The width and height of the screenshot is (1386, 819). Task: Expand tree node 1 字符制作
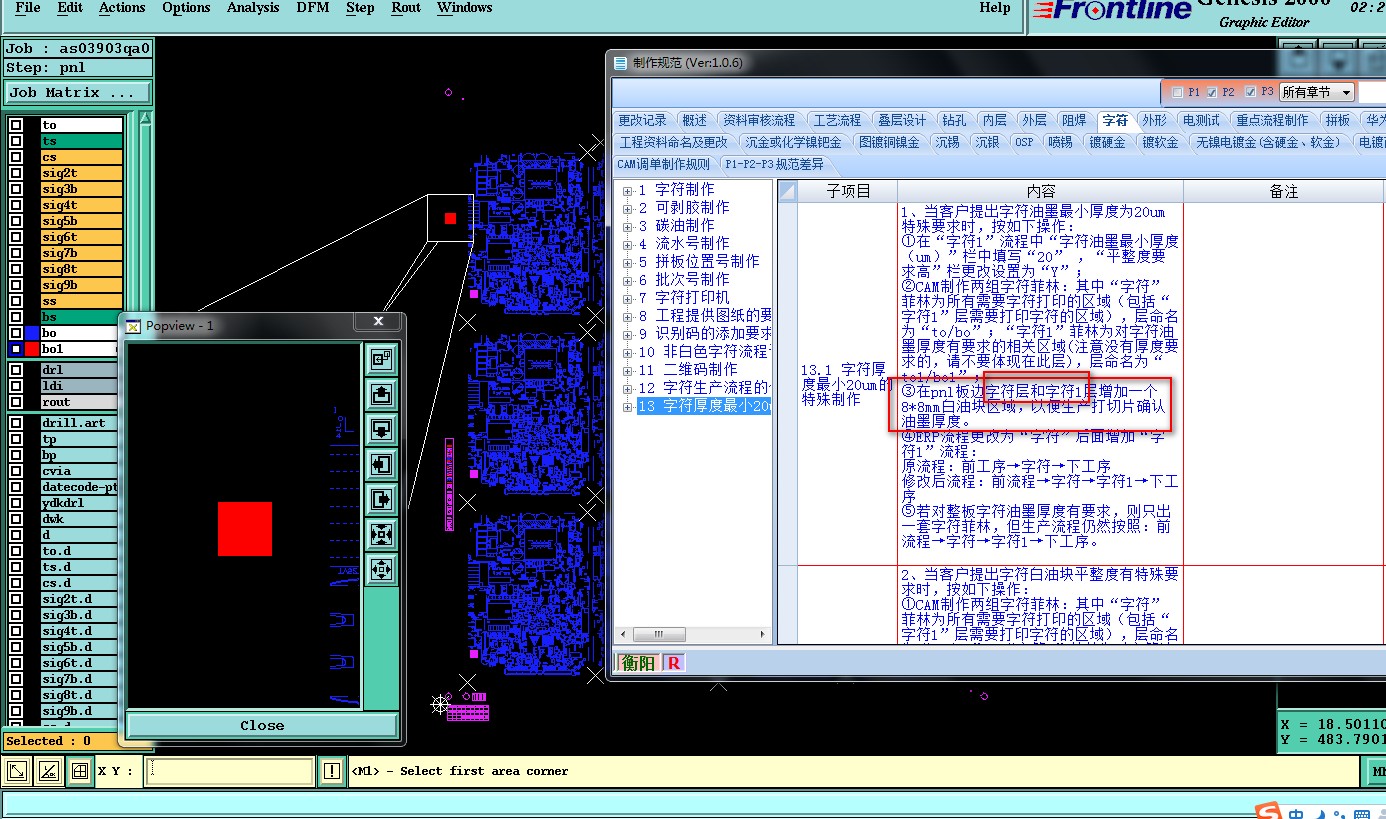click(x=627, y=191)
